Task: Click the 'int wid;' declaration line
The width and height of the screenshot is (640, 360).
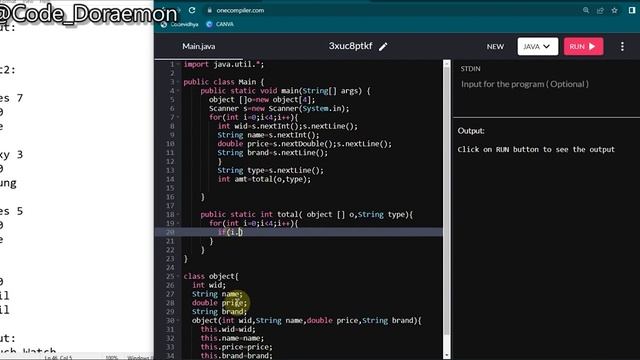Action: point(209,285)
